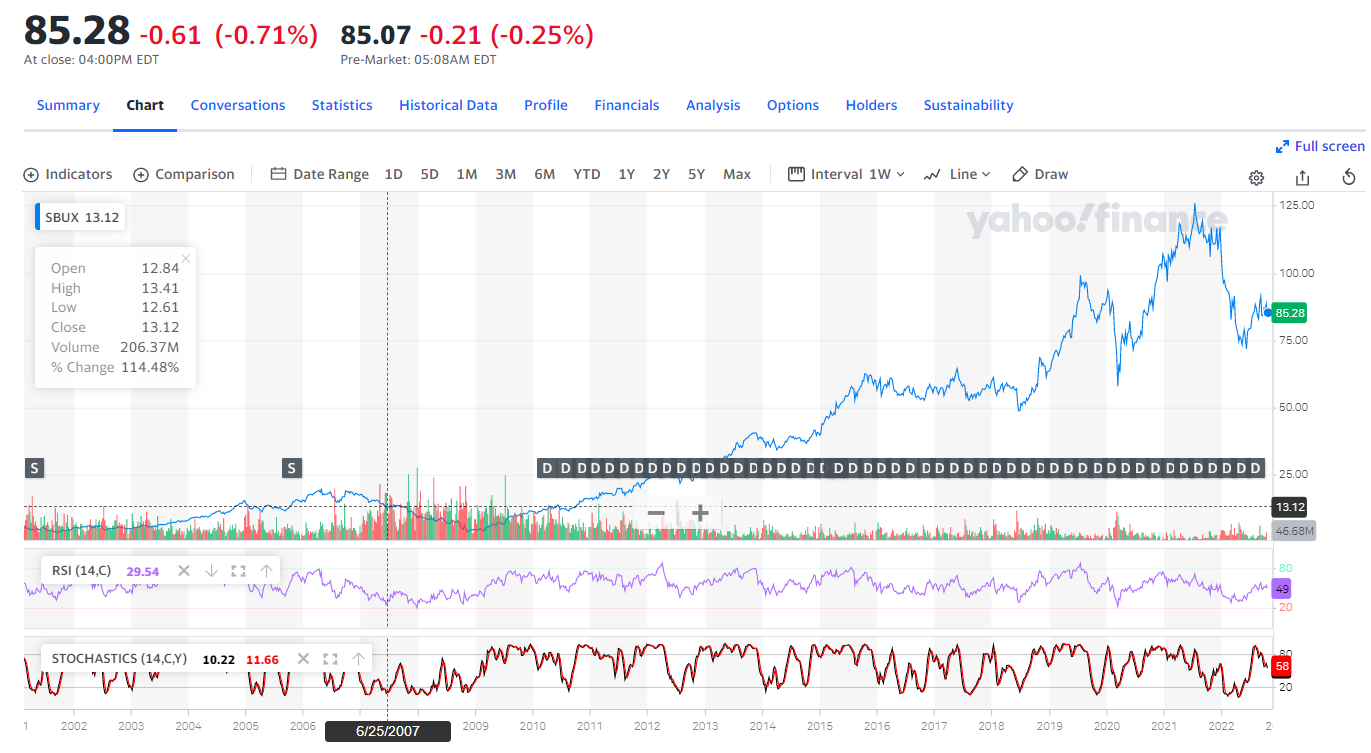
Task: Click the large closing price 85.28
Action: pyautogui.click(x=77, y=31)
